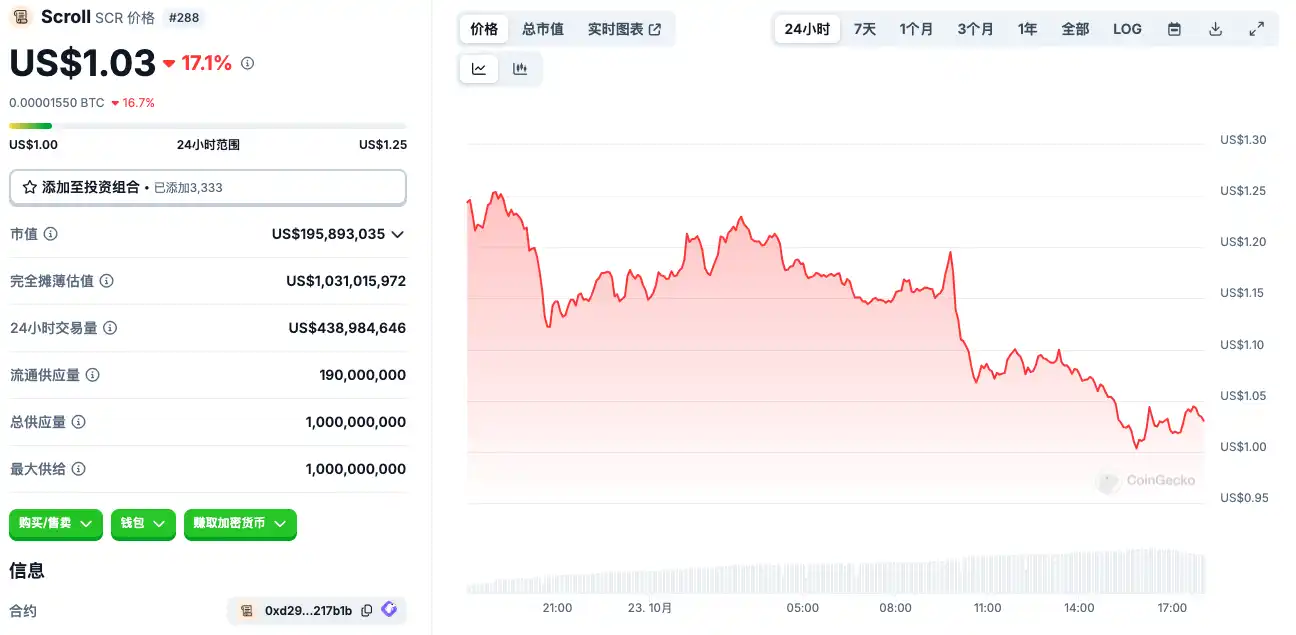The width and height of the screenshot is (1296, 635).
Task: Open the 钱包 dropdown
Action: click(143, 523)
